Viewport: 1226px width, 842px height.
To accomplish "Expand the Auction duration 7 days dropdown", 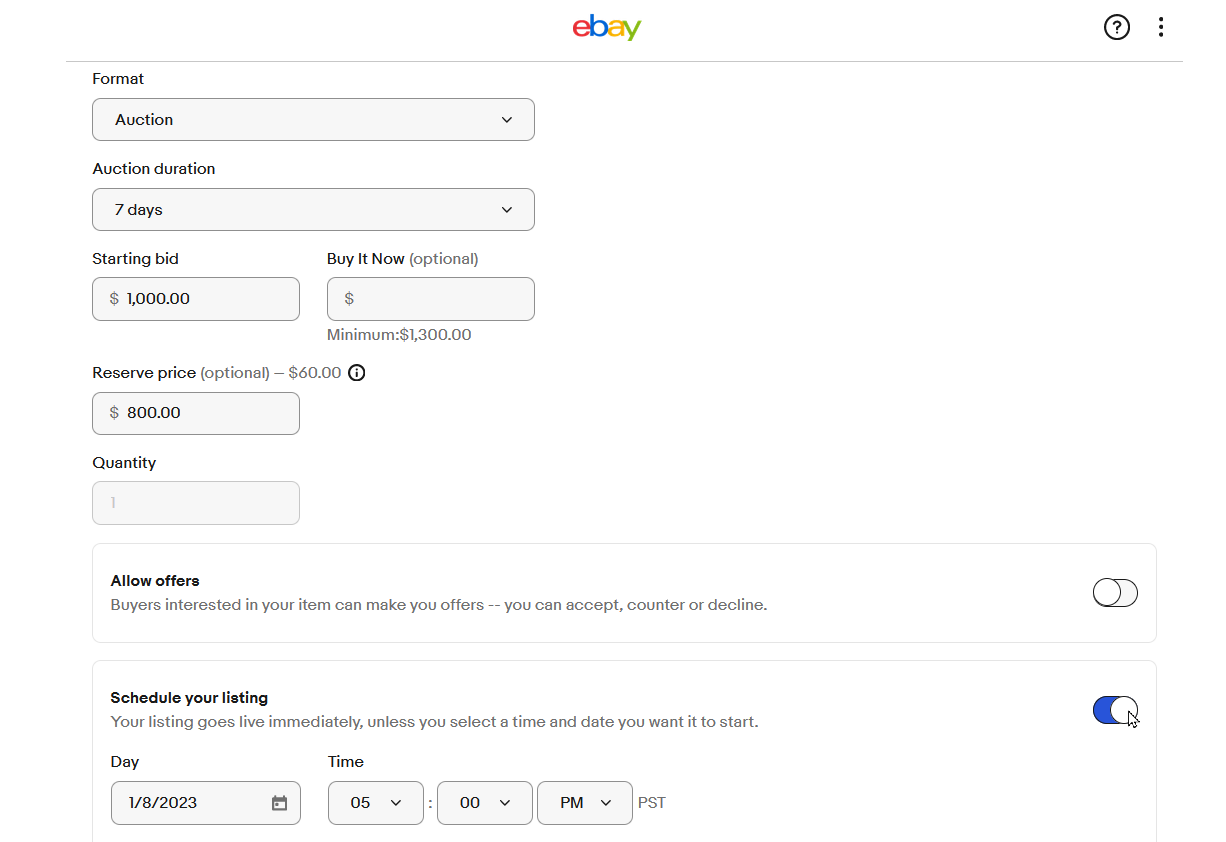I will click(x=313, y=210).
